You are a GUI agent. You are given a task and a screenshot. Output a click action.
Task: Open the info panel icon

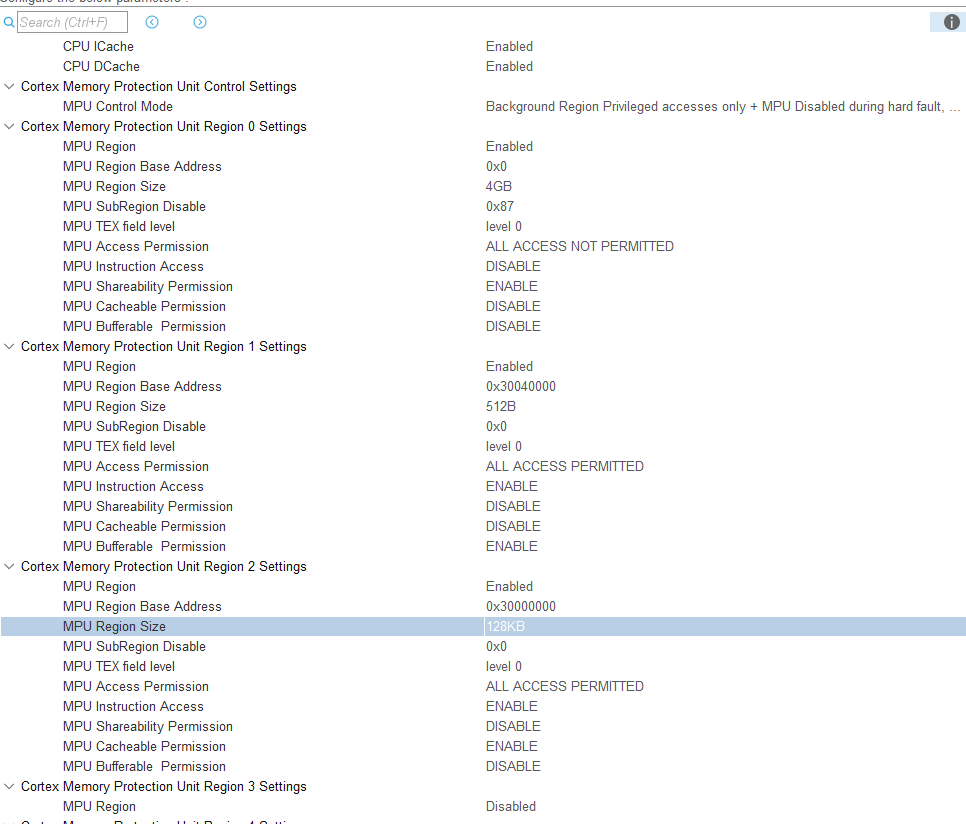(951, 22)
